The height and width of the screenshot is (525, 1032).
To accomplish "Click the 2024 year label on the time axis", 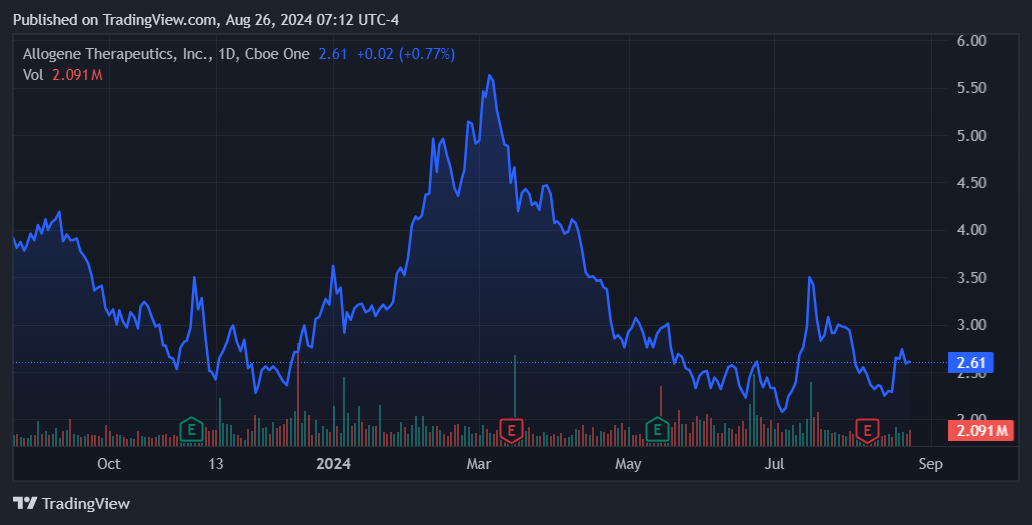I will (333, 464).
